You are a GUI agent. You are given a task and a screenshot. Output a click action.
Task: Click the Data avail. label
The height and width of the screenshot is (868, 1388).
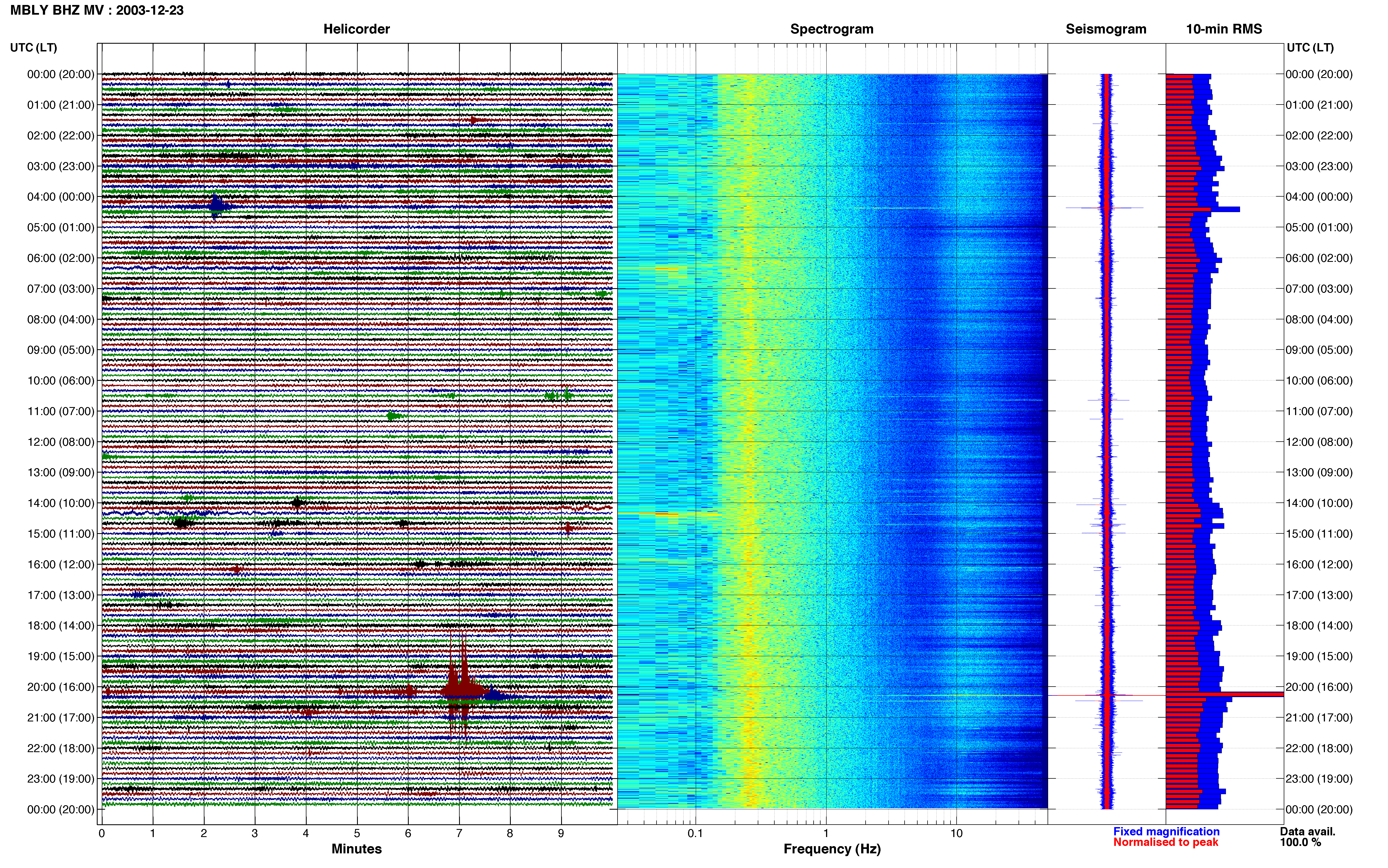[x=1308, y=831]
